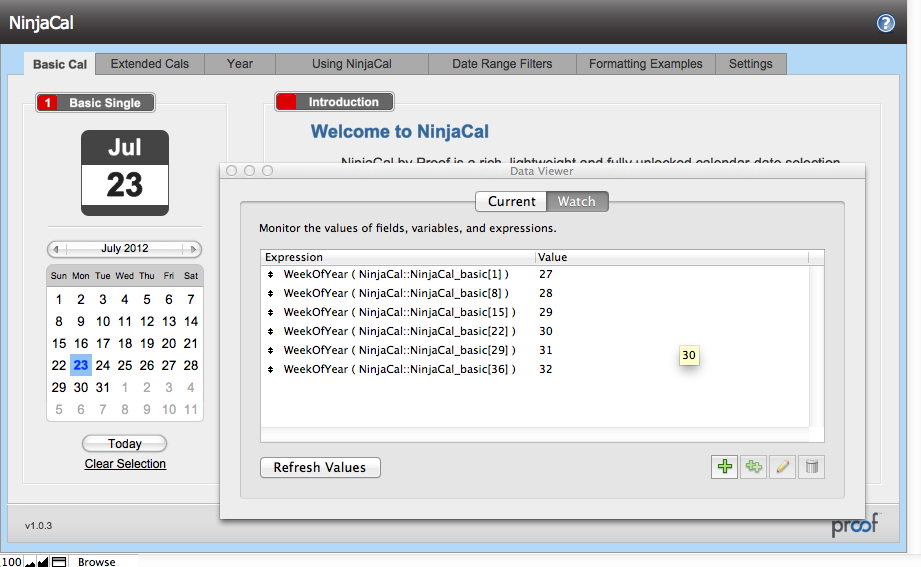
Task: Select July 13 in the calendar
Action: [169, 321]
